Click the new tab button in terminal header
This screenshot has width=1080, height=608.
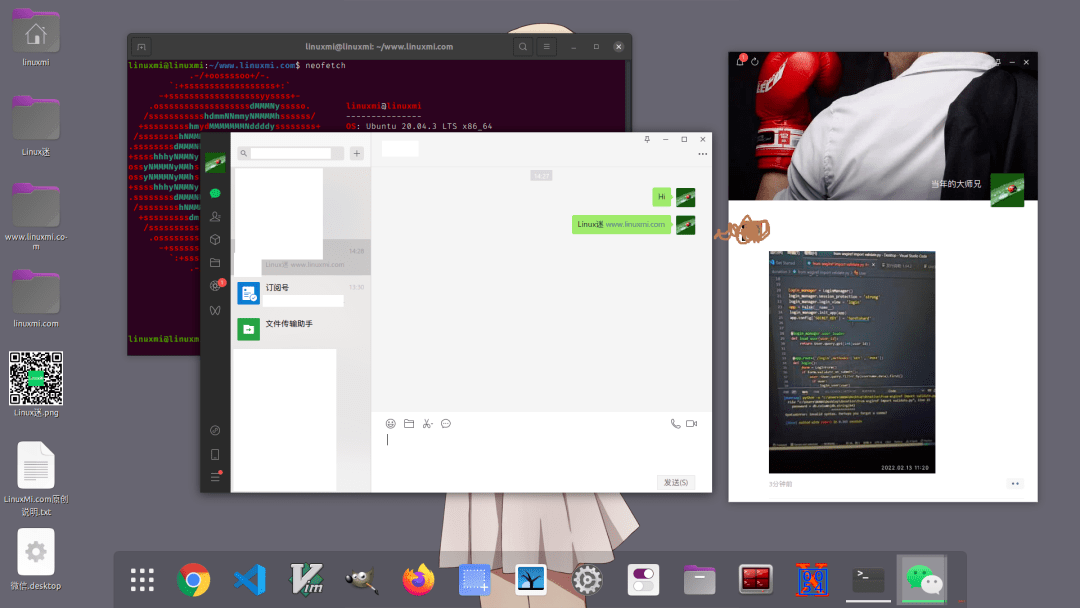point(141,47)
